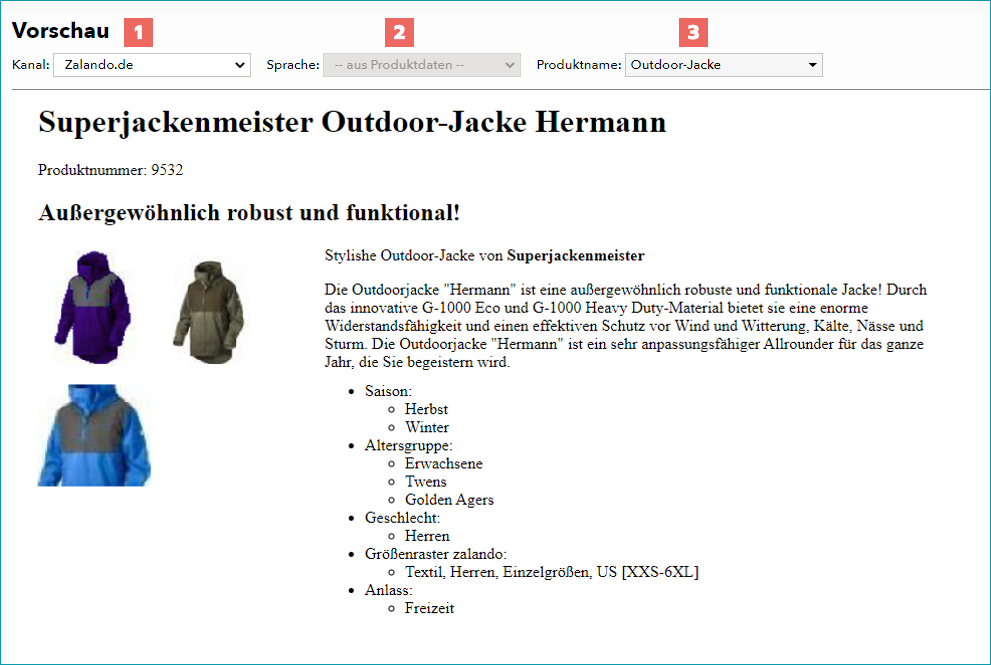Click the heading 'Superjackenmeister Outdoor-Jacke Hermann'

click(x=352, y=122)
